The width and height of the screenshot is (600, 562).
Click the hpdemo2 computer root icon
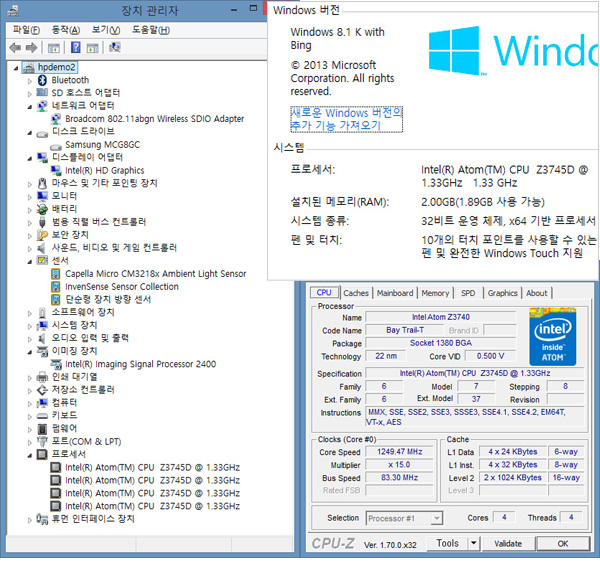coord(28,68)
